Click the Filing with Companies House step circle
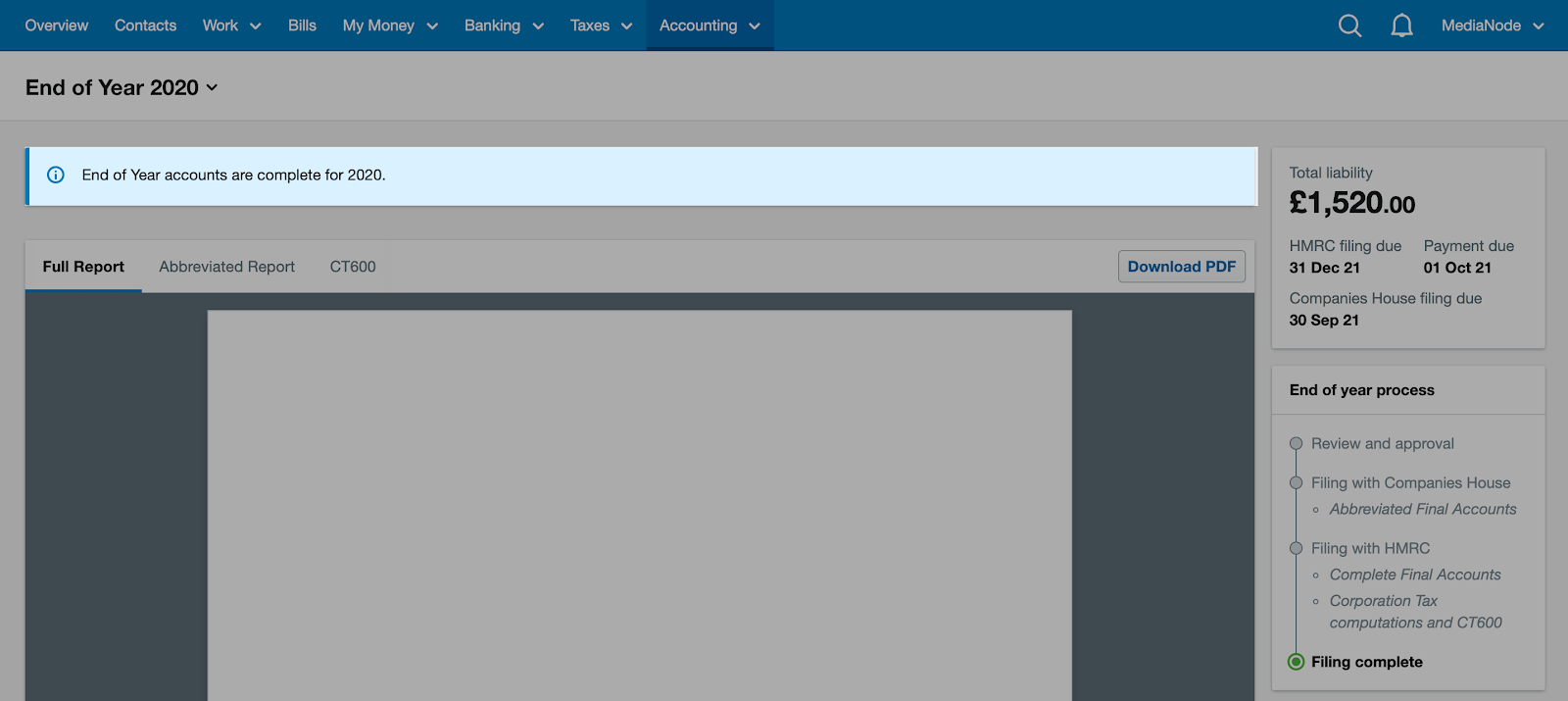 tap(1296, 483)
